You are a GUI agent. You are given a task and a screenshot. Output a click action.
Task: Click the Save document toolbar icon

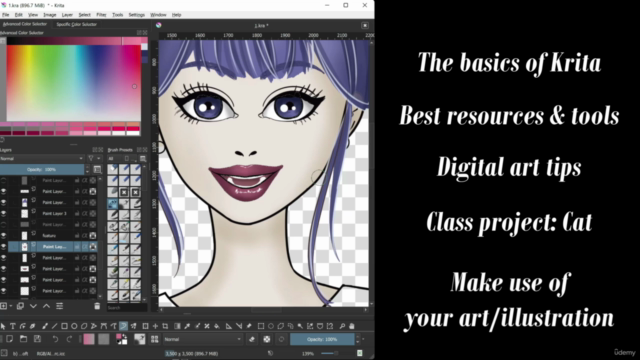37,339
